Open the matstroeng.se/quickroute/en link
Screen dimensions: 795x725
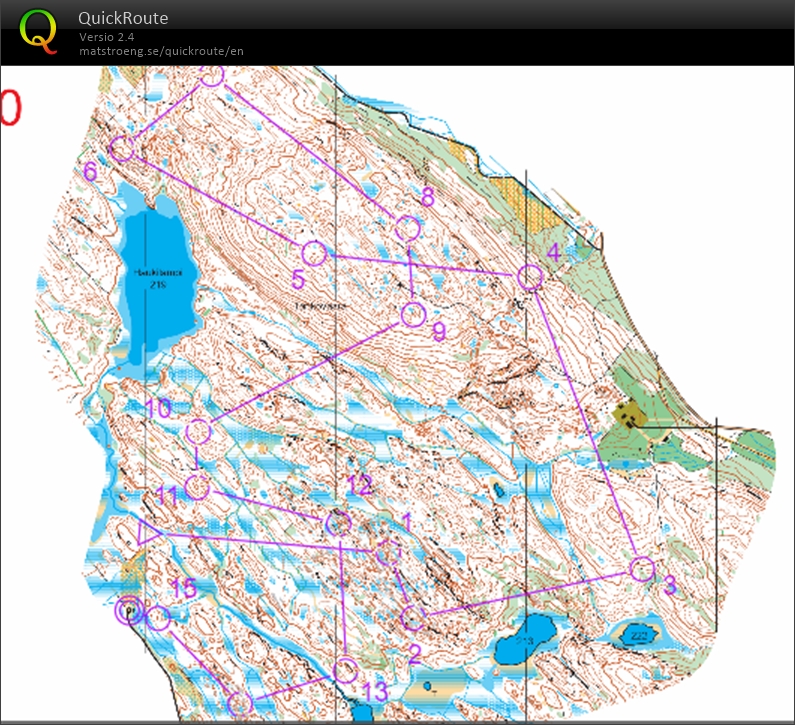pyautogui.click(x=161, y=51)
